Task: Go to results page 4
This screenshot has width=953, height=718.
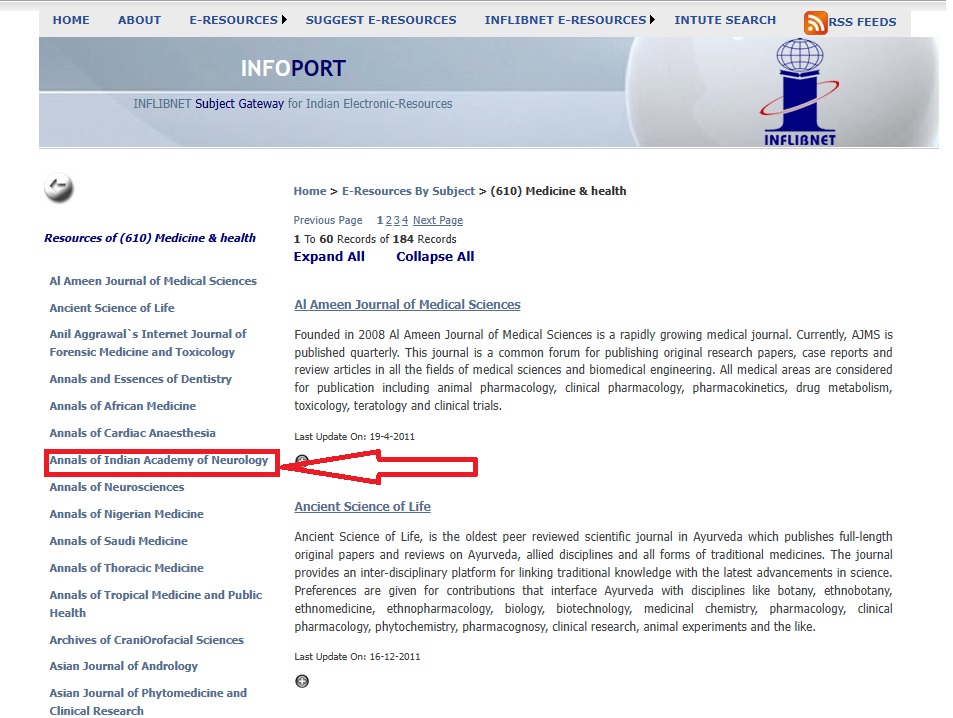Action: (405, 220)
